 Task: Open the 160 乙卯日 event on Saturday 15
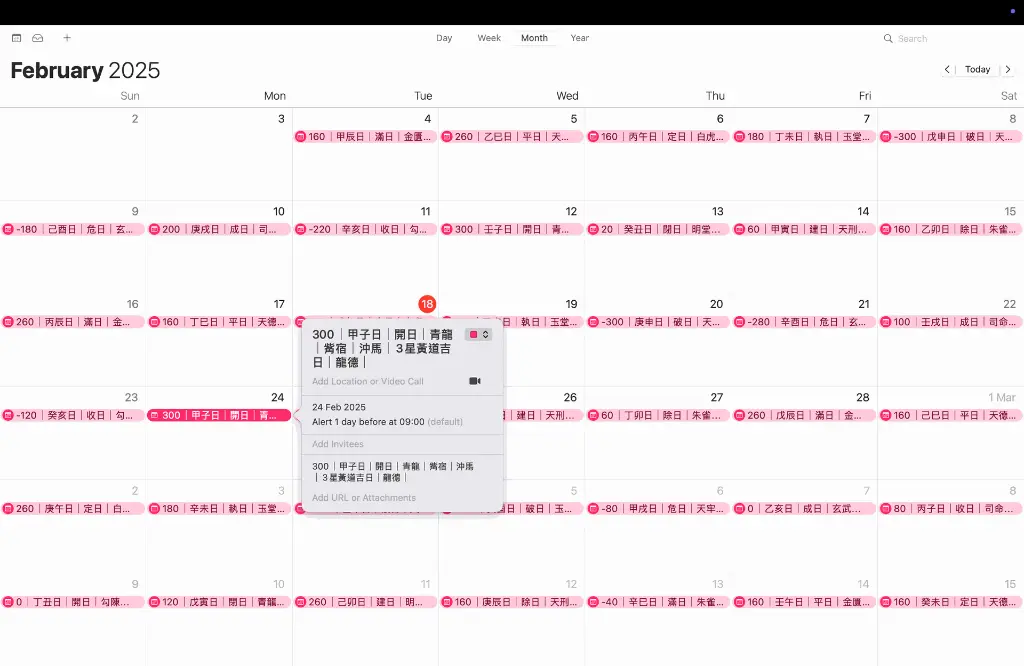click(950, 229)
